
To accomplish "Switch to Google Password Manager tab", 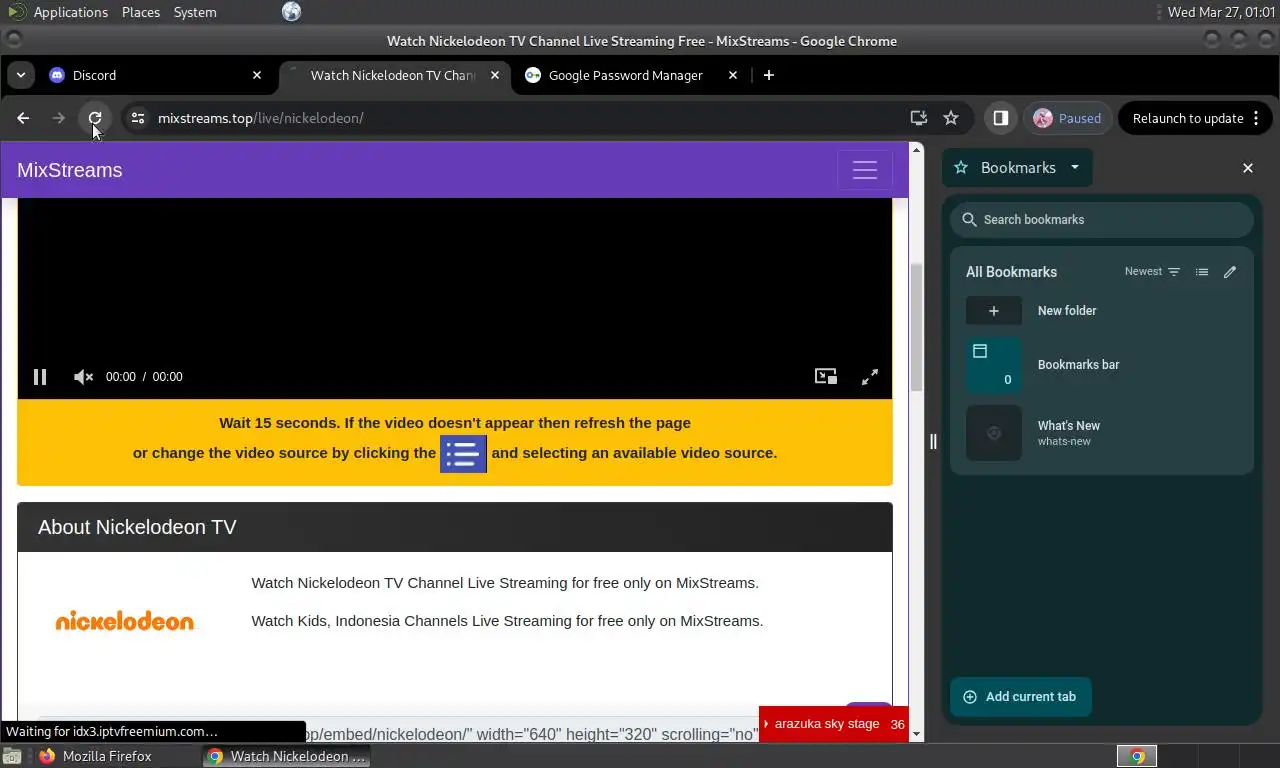I will [631, 75].
